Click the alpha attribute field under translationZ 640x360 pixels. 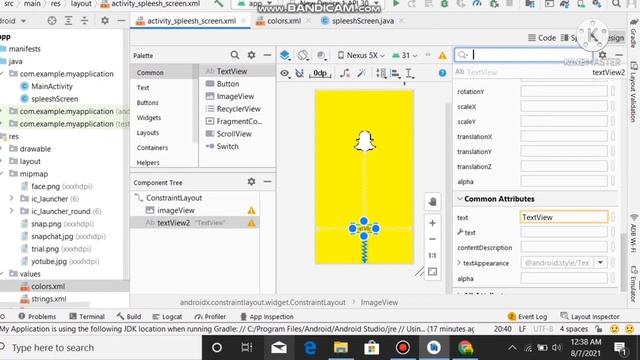(564, 182)
